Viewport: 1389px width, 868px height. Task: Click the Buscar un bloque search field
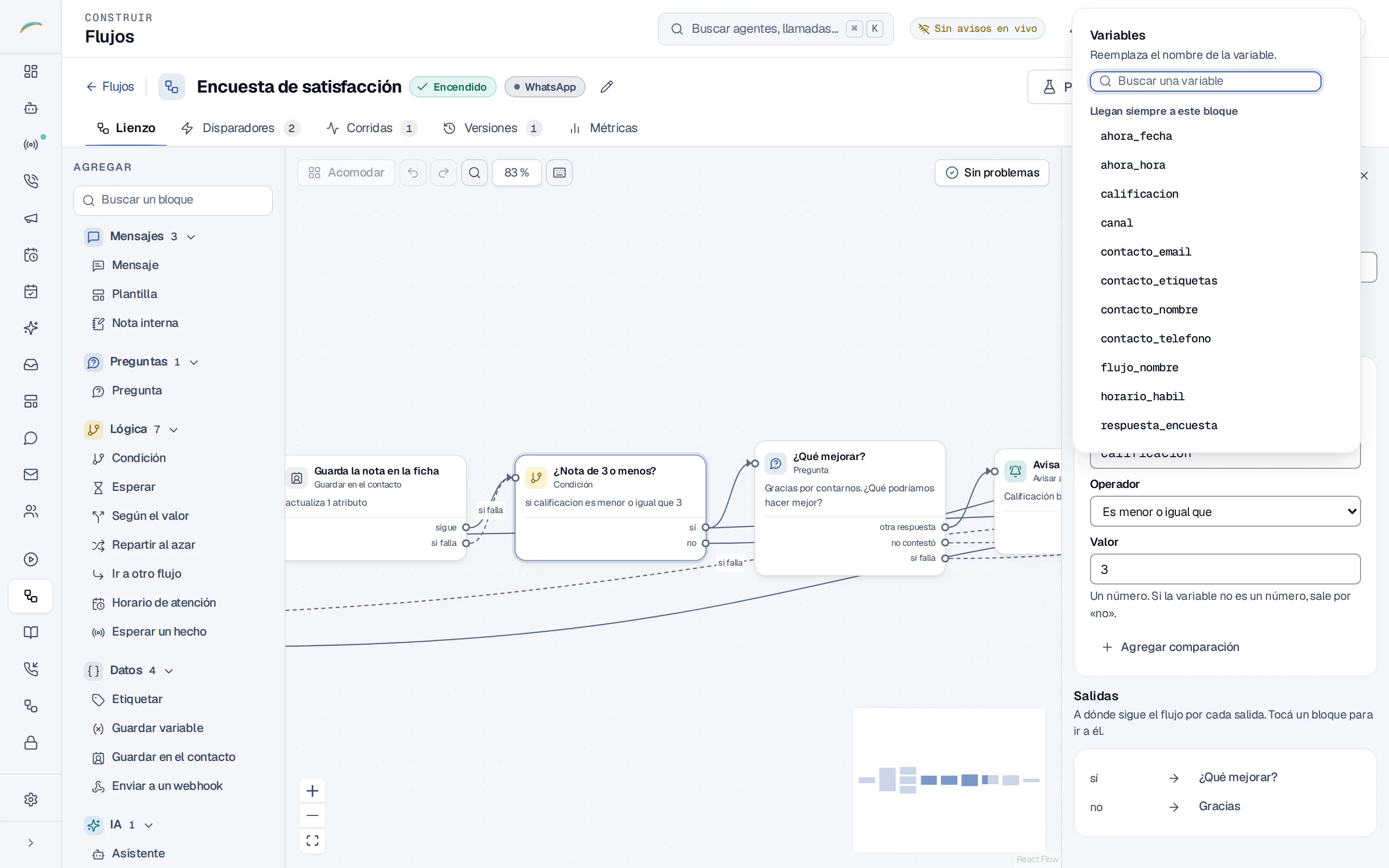pos(173,200)
